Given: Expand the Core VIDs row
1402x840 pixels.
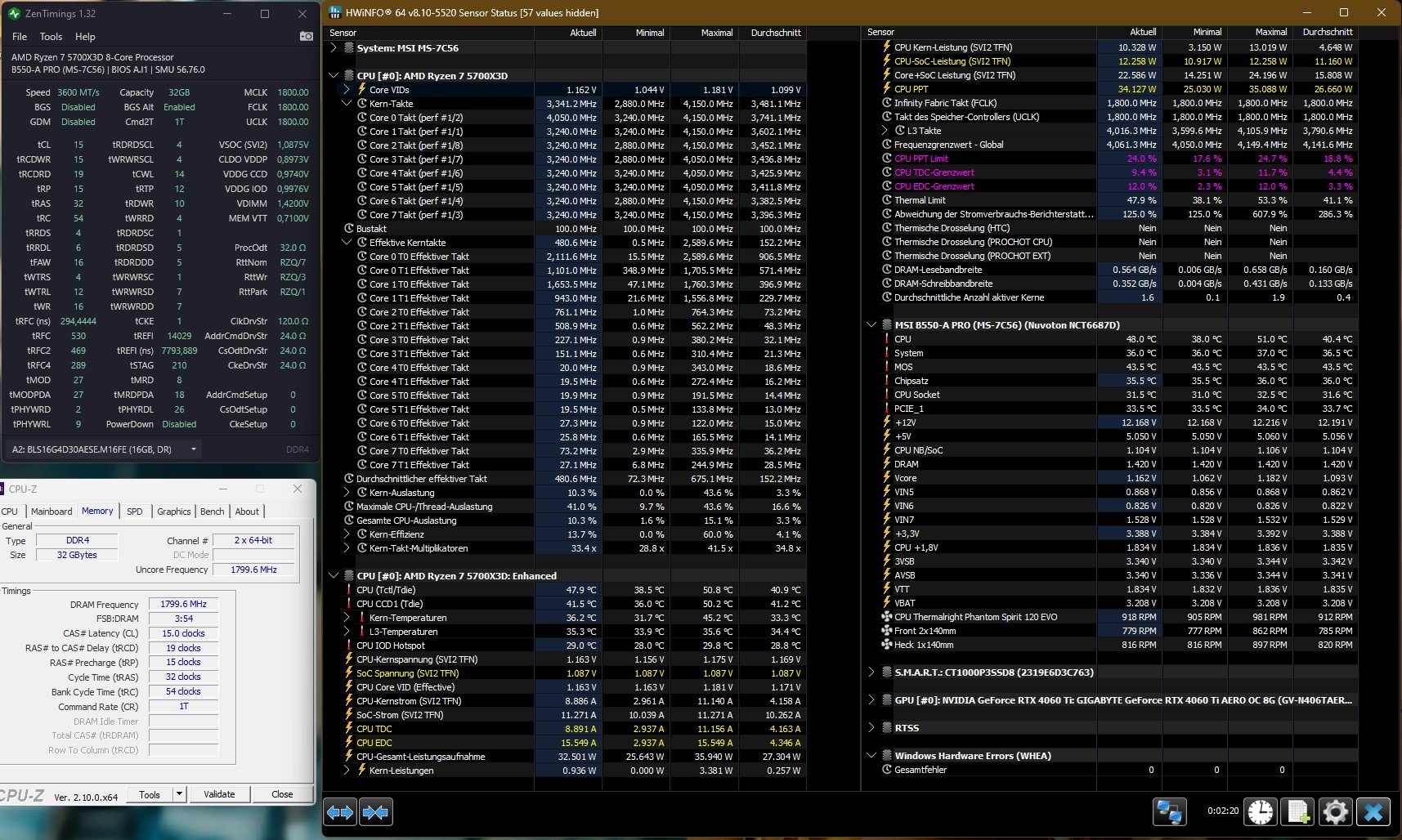Looking at the screenshot, I should 347,90.
